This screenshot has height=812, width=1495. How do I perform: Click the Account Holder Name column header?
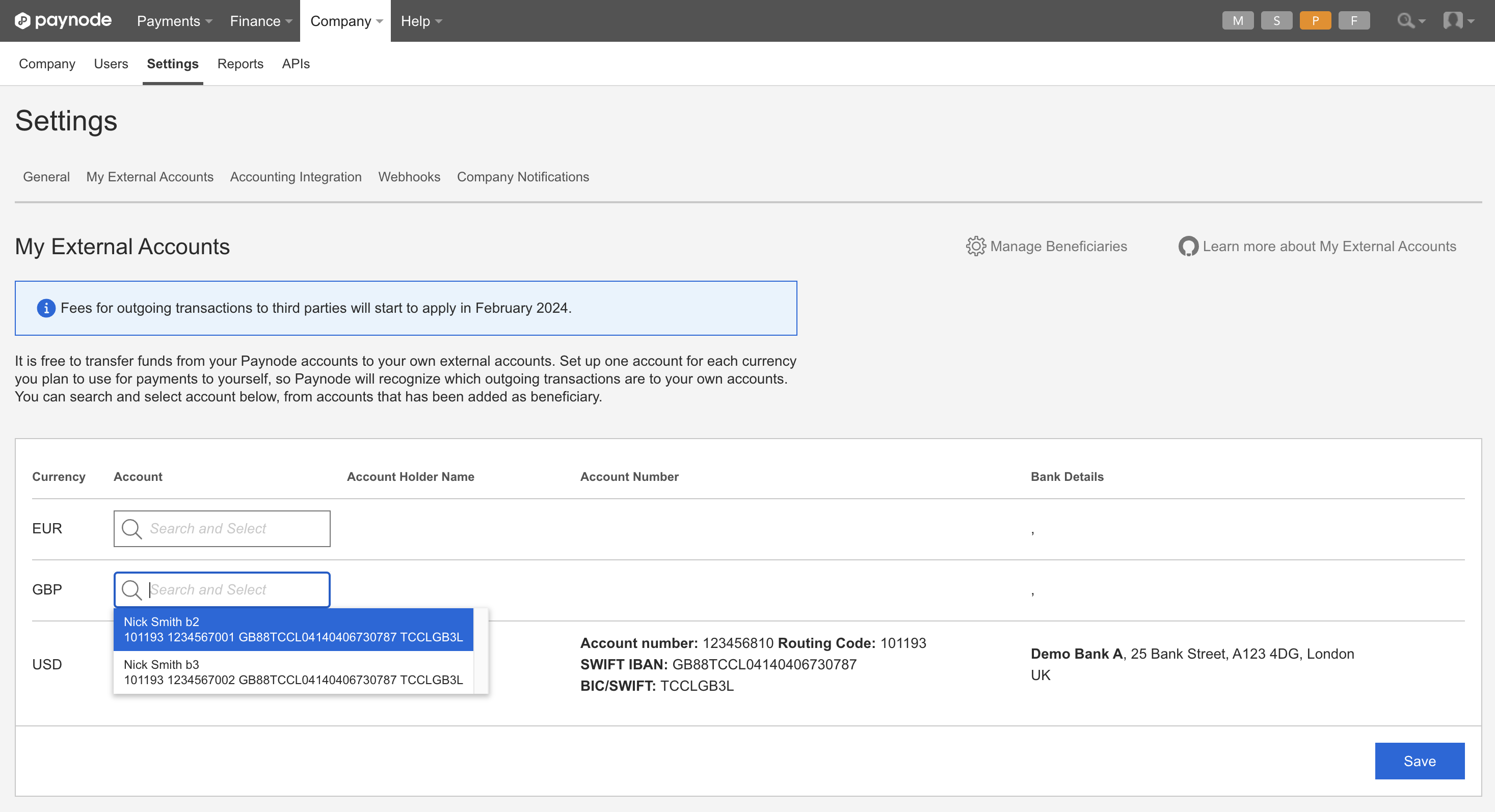410,477
